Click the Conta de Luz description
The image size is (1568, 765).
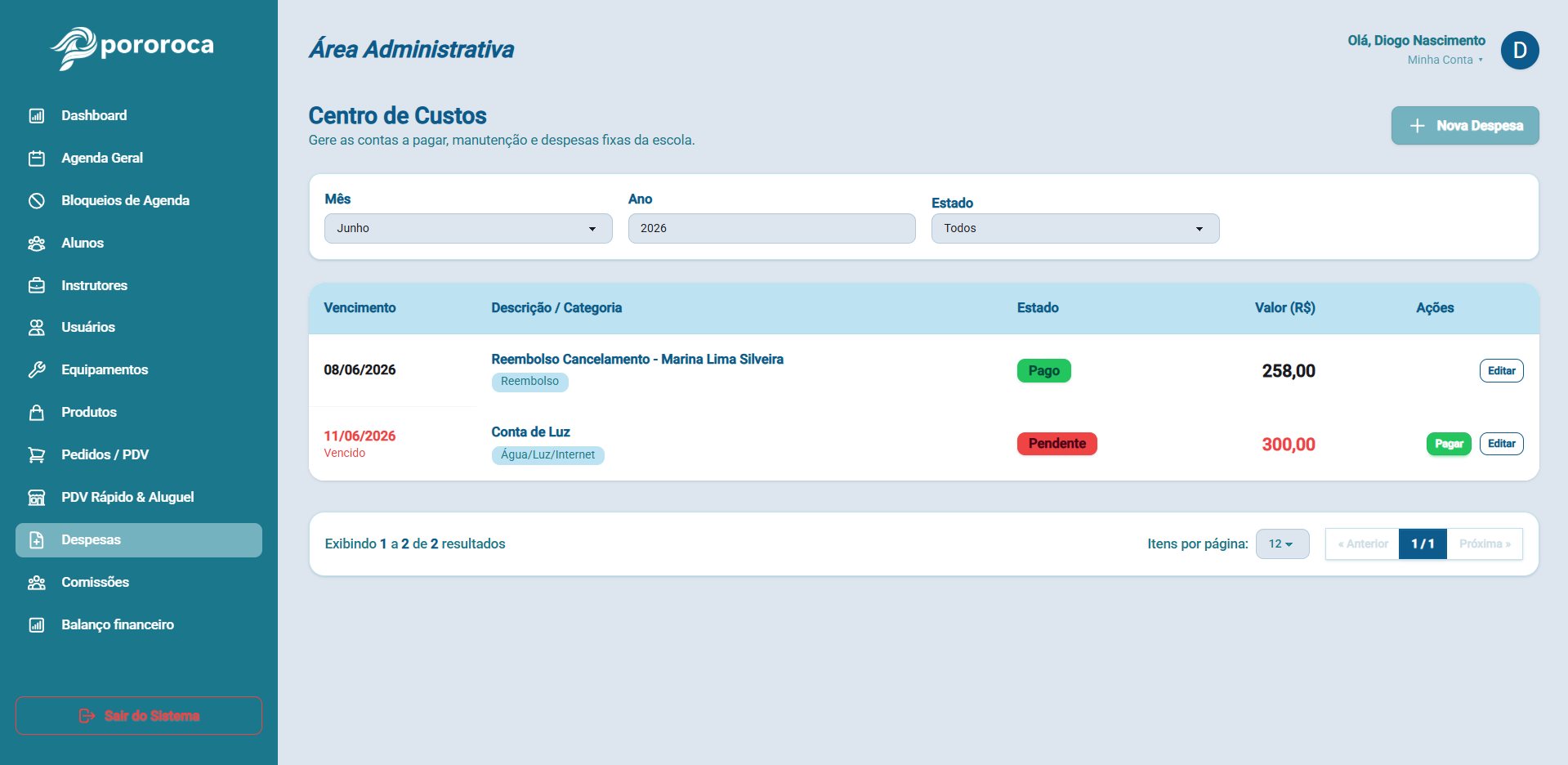[530, 432]
